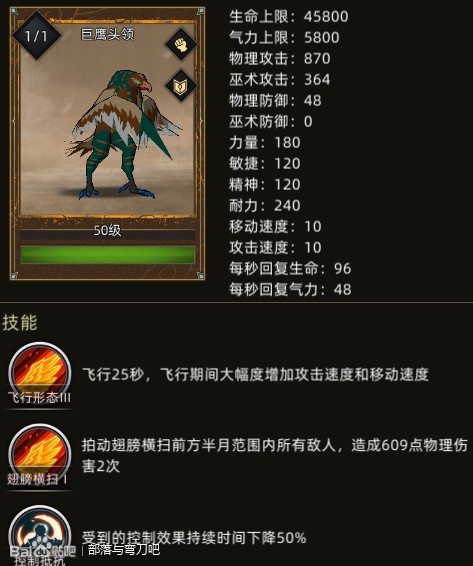Click the 巫术防御 0 stat line
Screen dimensions: 473x566
click(x=271, y=121)
